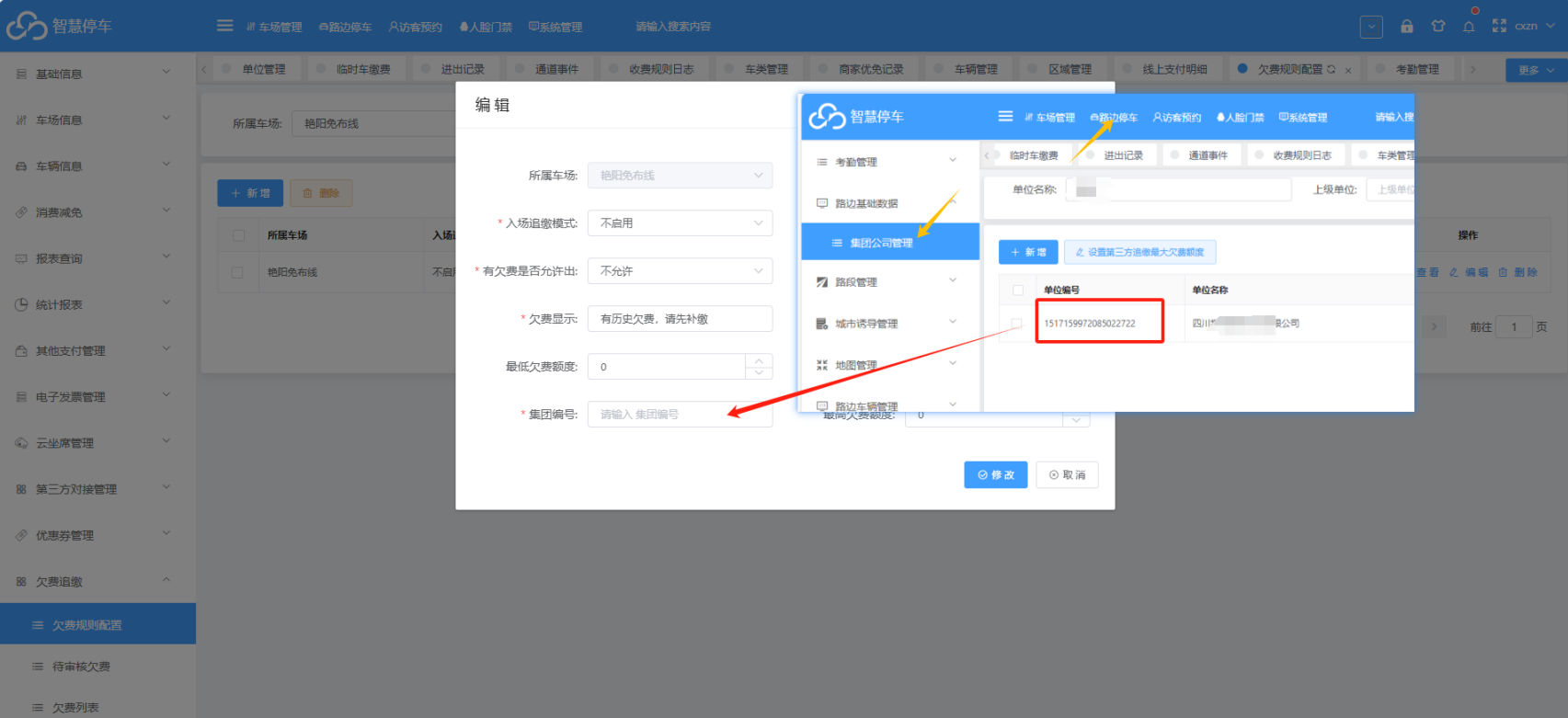Screen dimensions: 1568x718
Task: Select the 艳阳免布线 row checkbox
Action: (237, 272)
